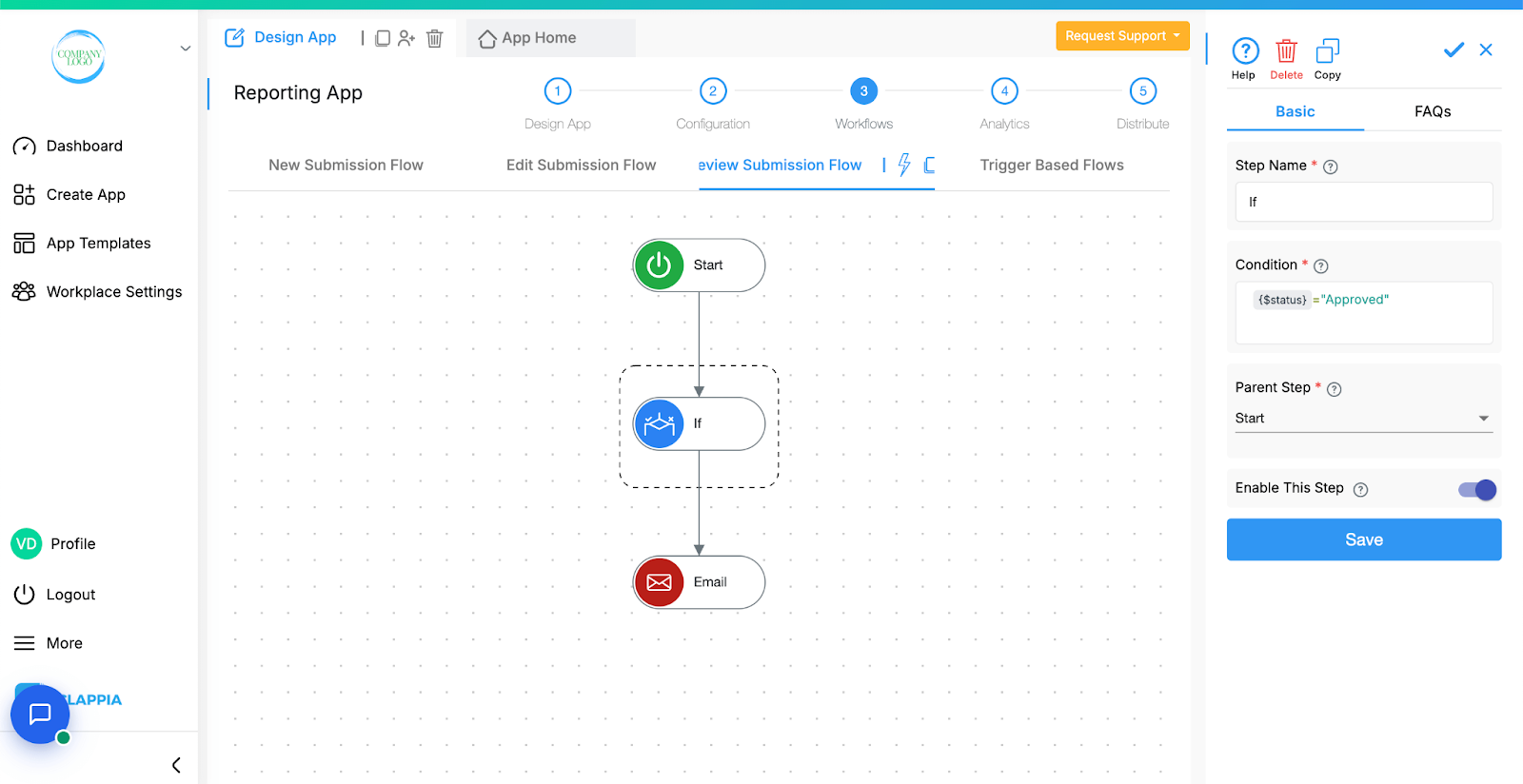Close the step properties panel
Image resolution: width=1523 pixels, height=784 pixels.
click(1486, 49)
